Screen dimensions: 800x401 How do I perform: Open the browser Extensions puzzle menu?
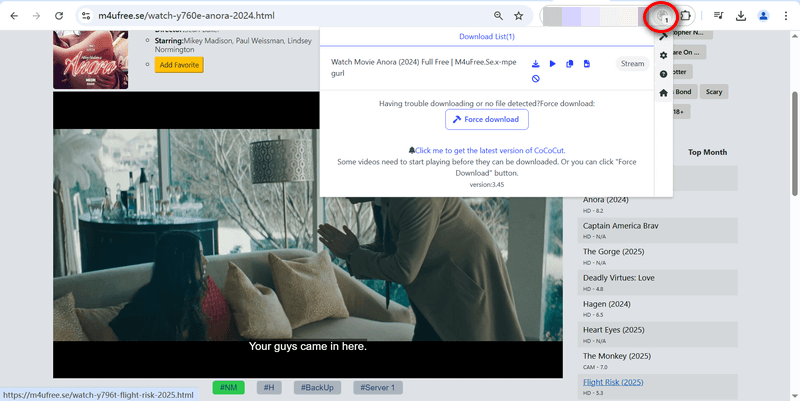pyautogui.click(x=686, y=16)
